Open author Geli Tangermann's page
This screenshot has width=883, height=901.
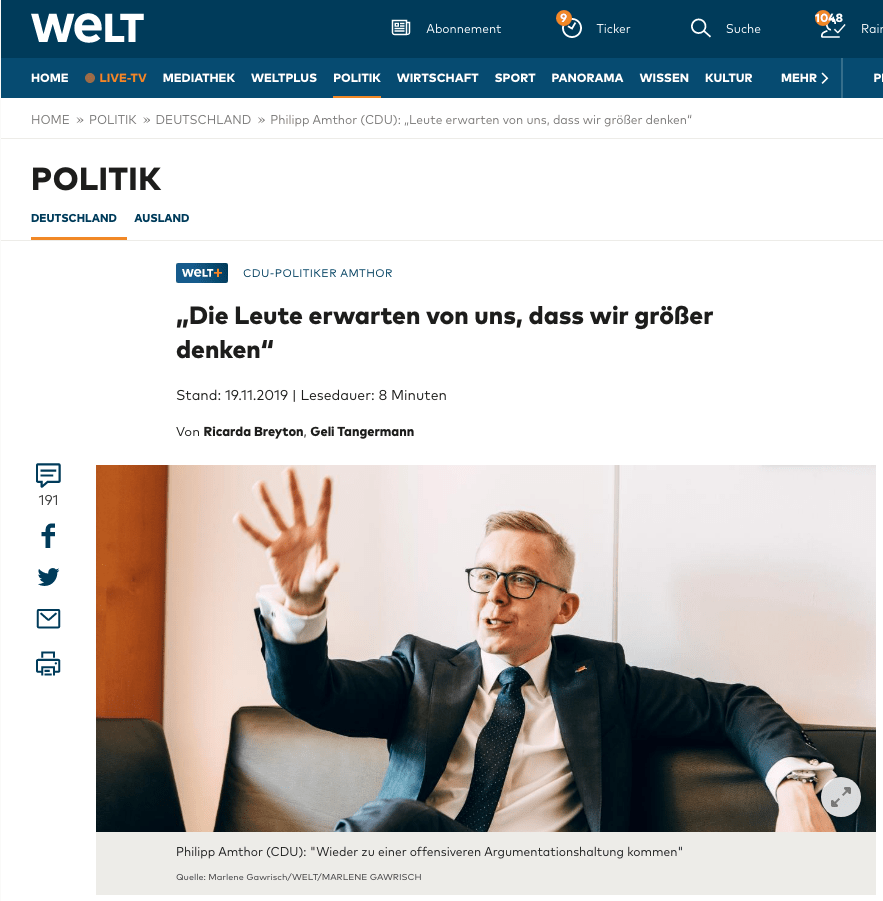pyautogui.click(x=362, y=432)
